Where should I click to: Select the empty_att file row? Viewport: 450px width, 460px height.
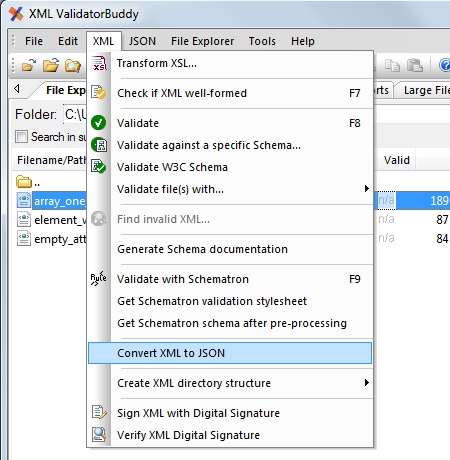pos(60,239)
